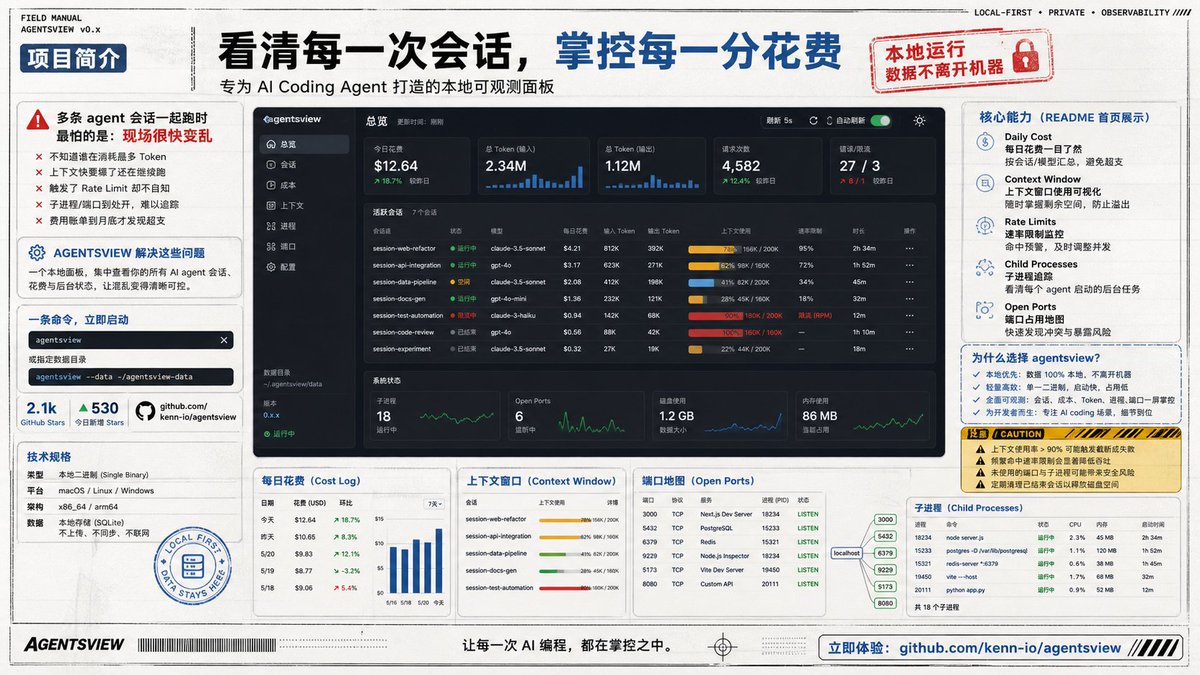Select the 20111 python app.py process row
The image size is (1200, 675).
point(1043,590)
